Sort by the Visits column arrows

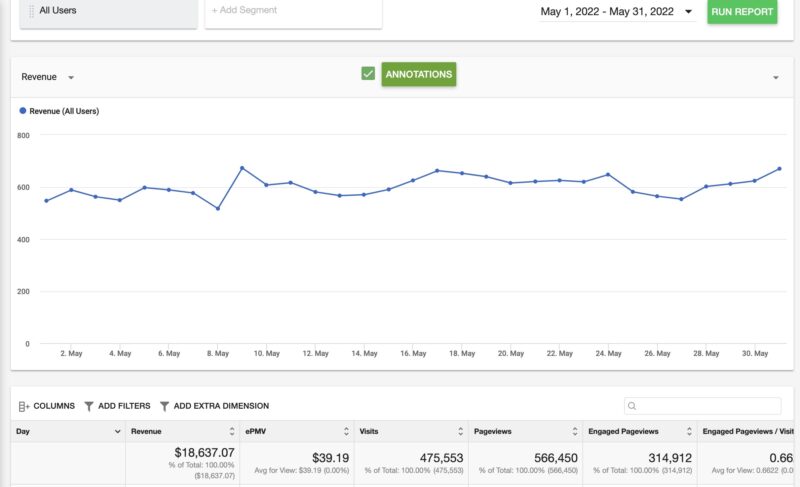[x=460, y=431]
